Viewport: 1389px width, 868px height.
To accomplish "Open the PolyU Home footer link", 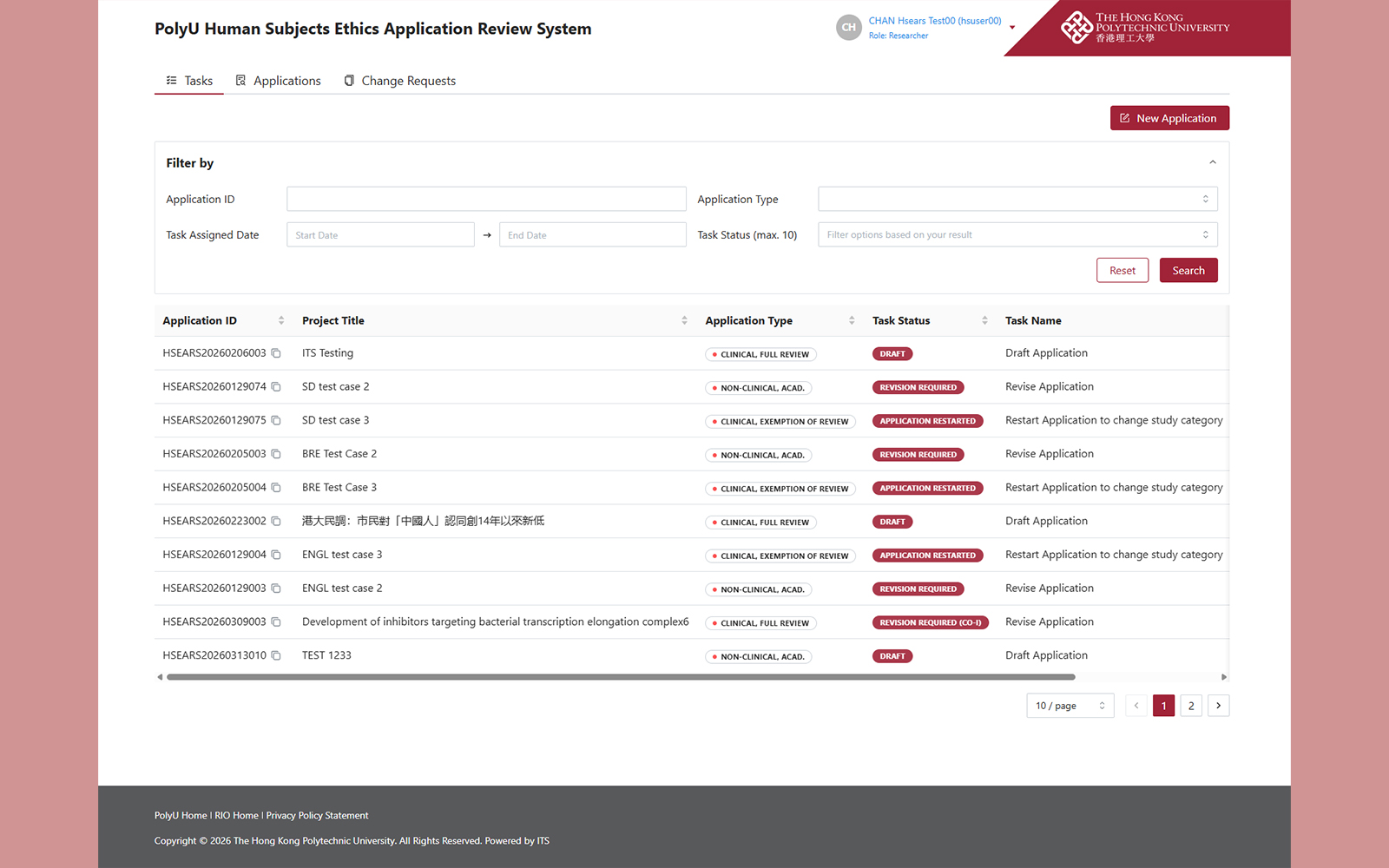I will [181, 815].
